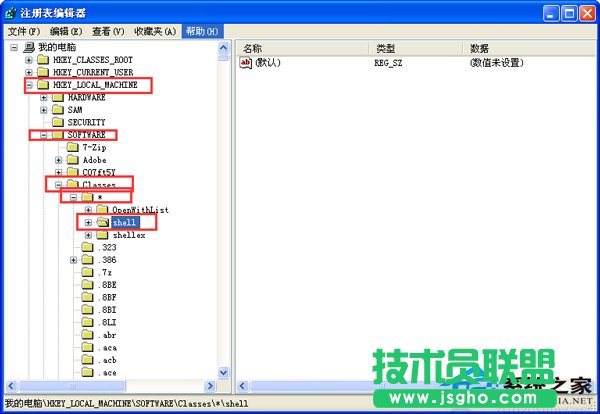Click the tree pane scroll-right arrow

210,386
